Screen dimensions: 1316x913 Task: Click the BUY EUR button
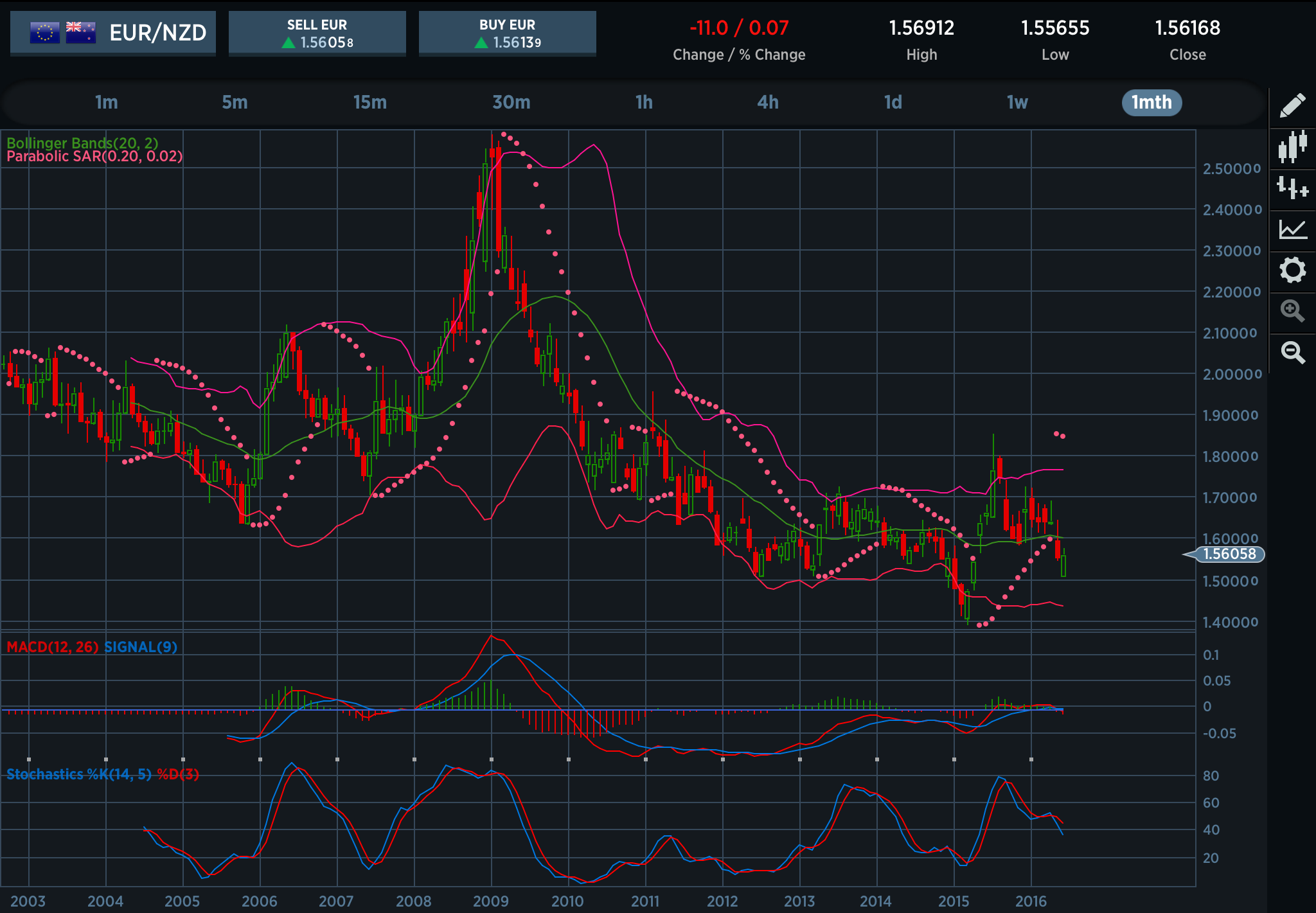[x=508, y=33]
